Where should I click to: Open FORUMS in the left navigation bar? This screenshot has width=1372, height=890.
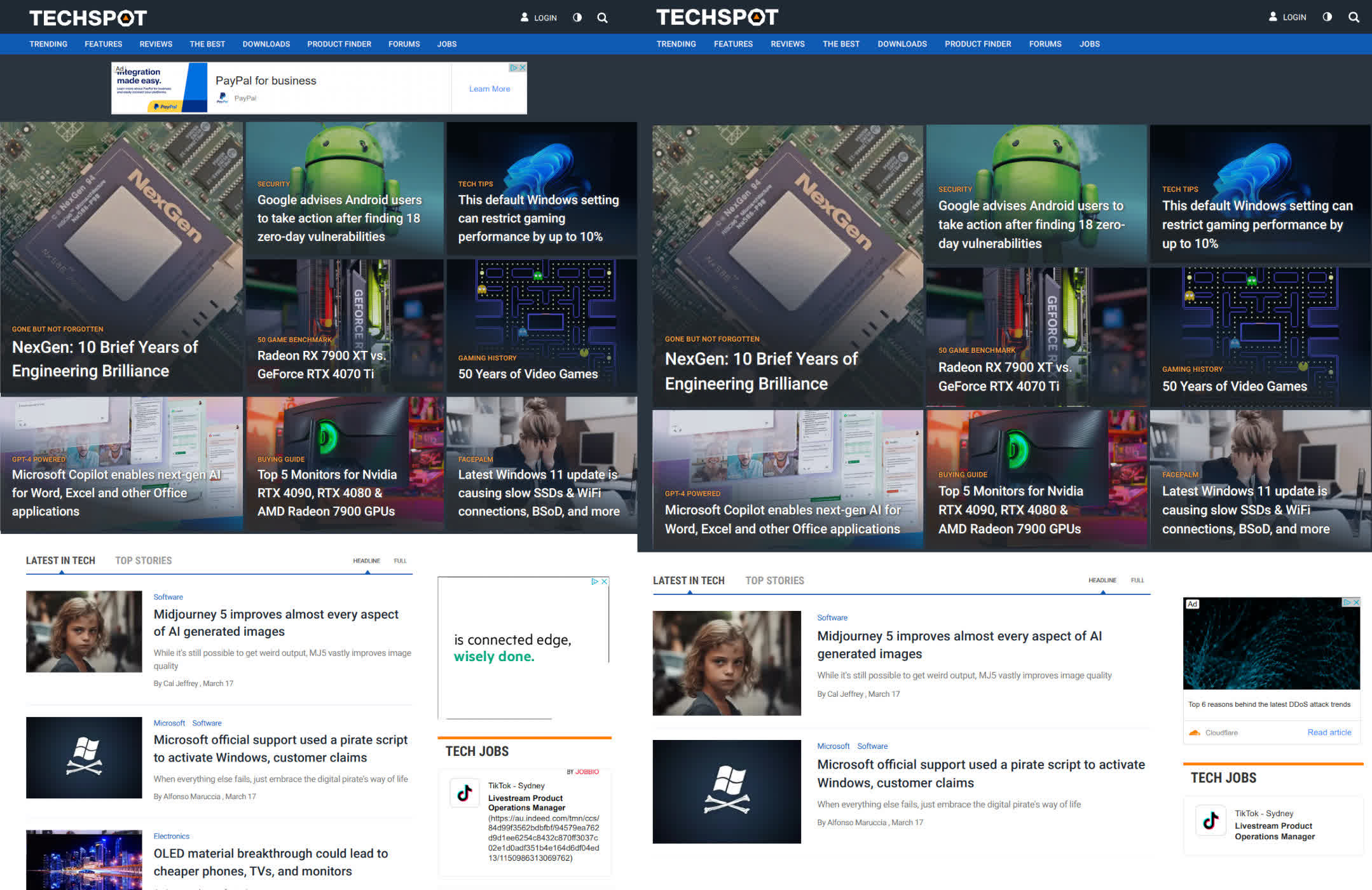(404, 44)
